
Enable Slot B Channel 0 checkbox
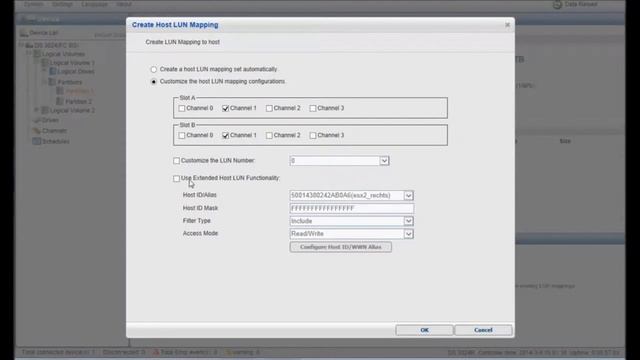click(182, 135)
